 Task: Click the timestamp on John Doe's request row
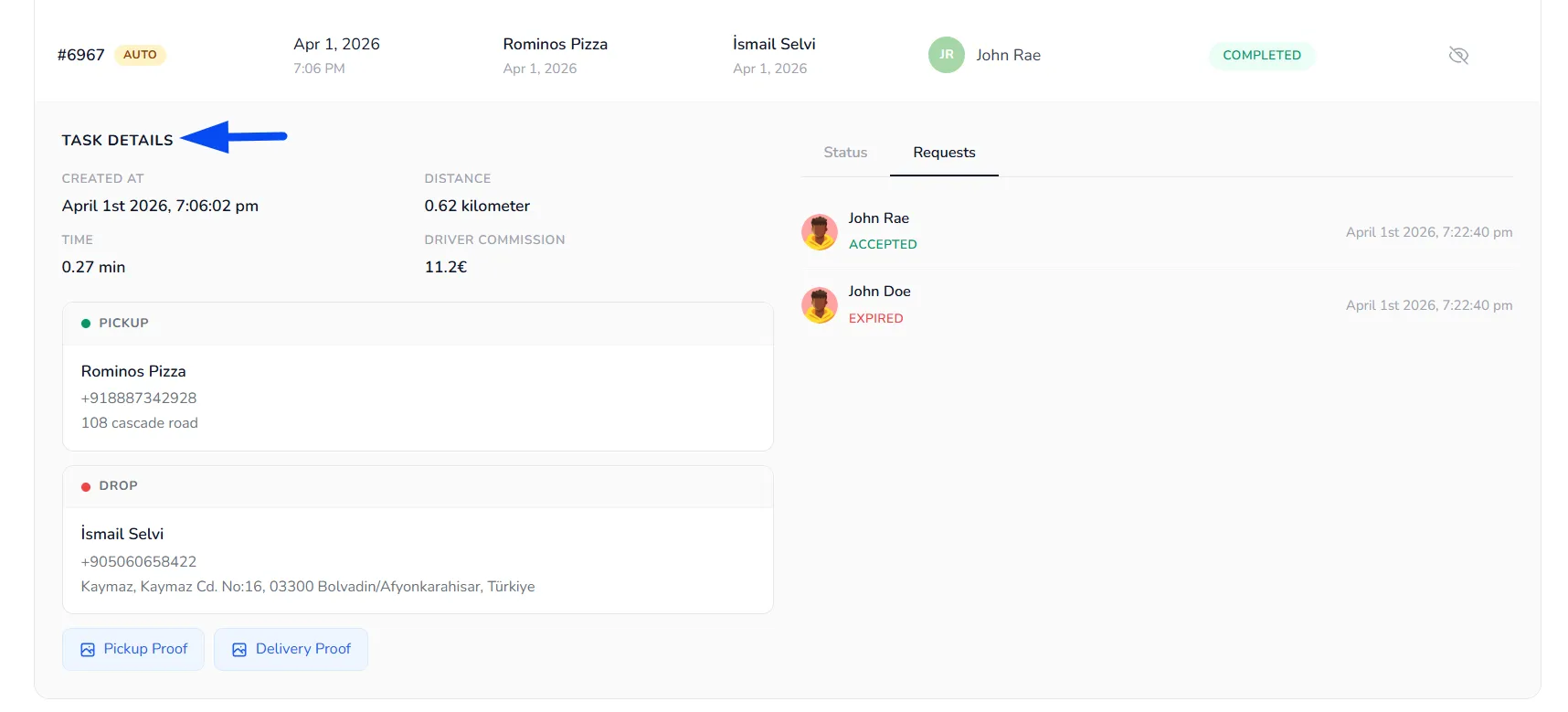(1429, 305)
